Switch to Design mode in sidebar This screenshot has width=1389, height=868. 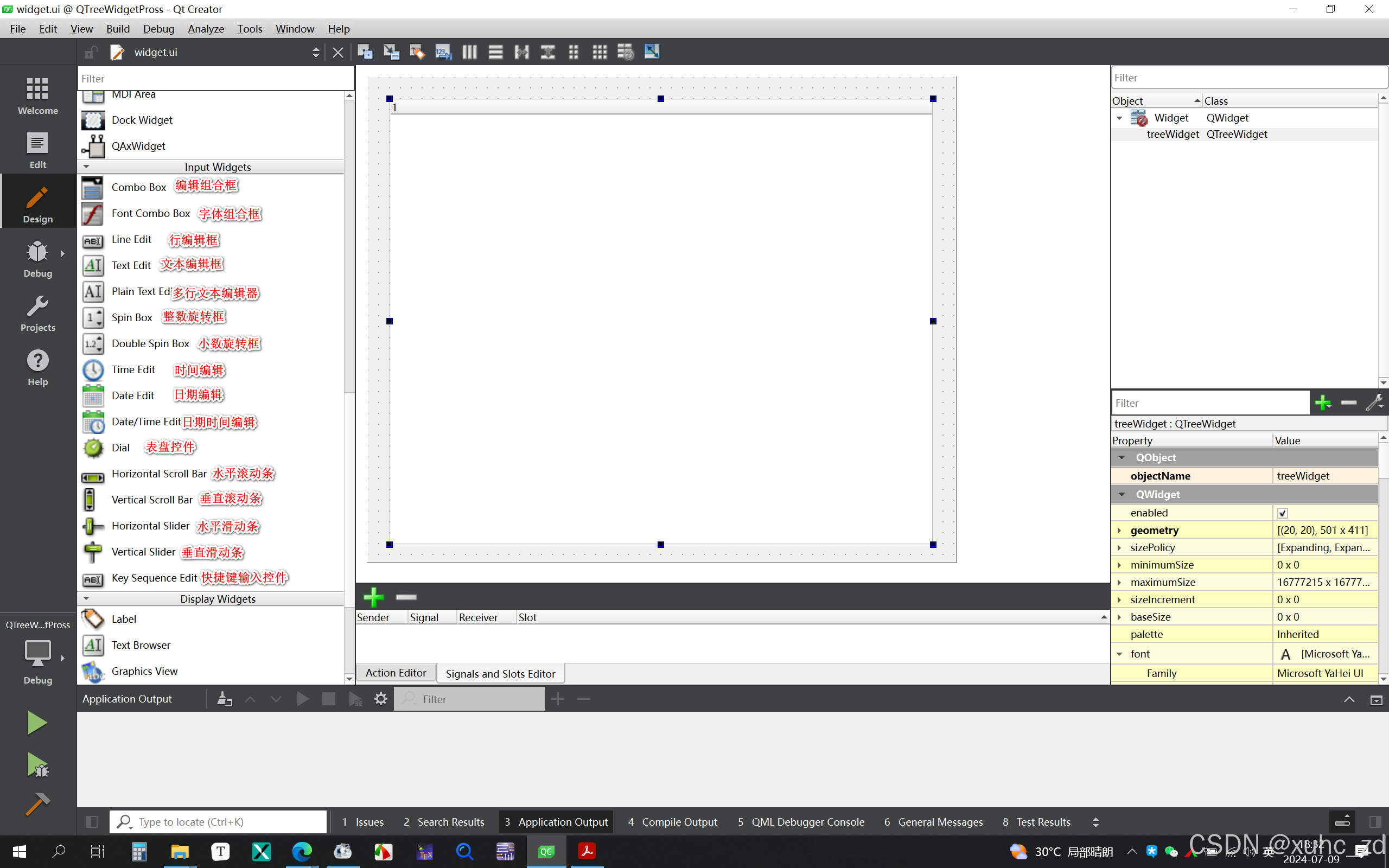coord(38,205)
